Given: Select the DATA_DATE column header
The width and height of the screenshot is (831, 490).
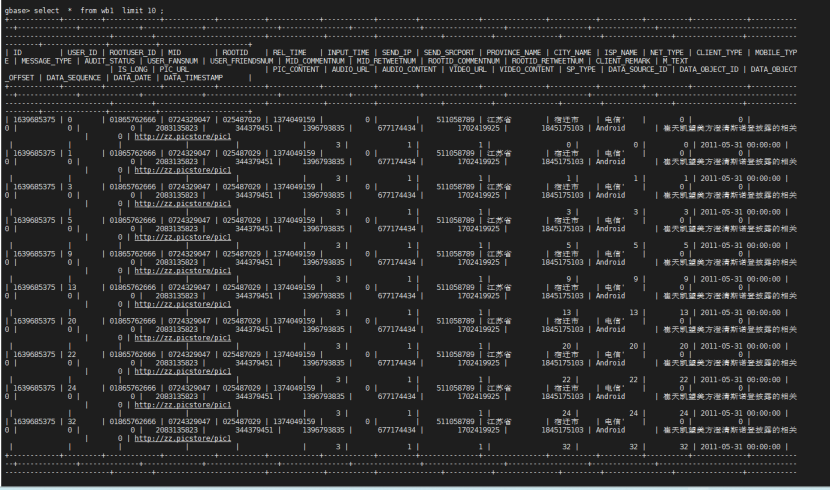Looking at the screenshot, I should (x=132, y=78).
